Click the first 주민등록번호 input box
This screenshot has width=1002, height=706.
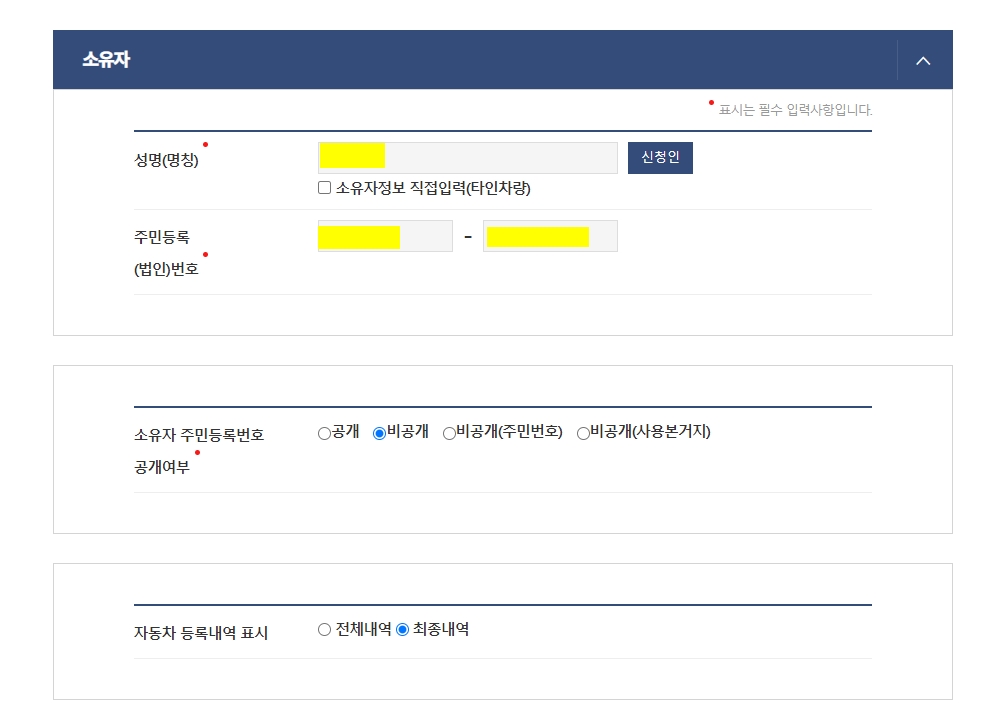(385, 237)
